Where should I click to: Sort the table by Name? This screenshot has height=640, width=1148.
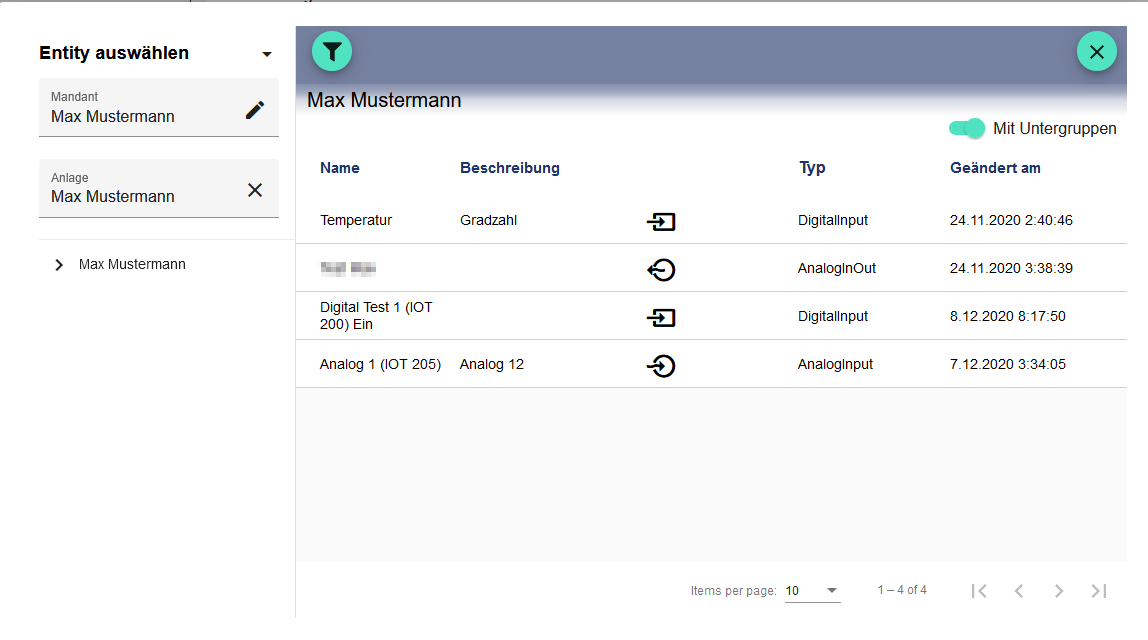coord(339,167)
